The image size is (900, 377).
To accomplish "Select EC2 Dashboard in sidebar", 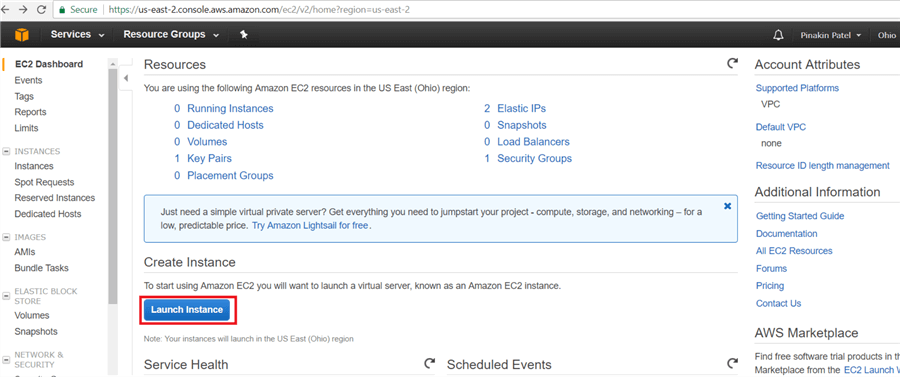I will [49, 64].
